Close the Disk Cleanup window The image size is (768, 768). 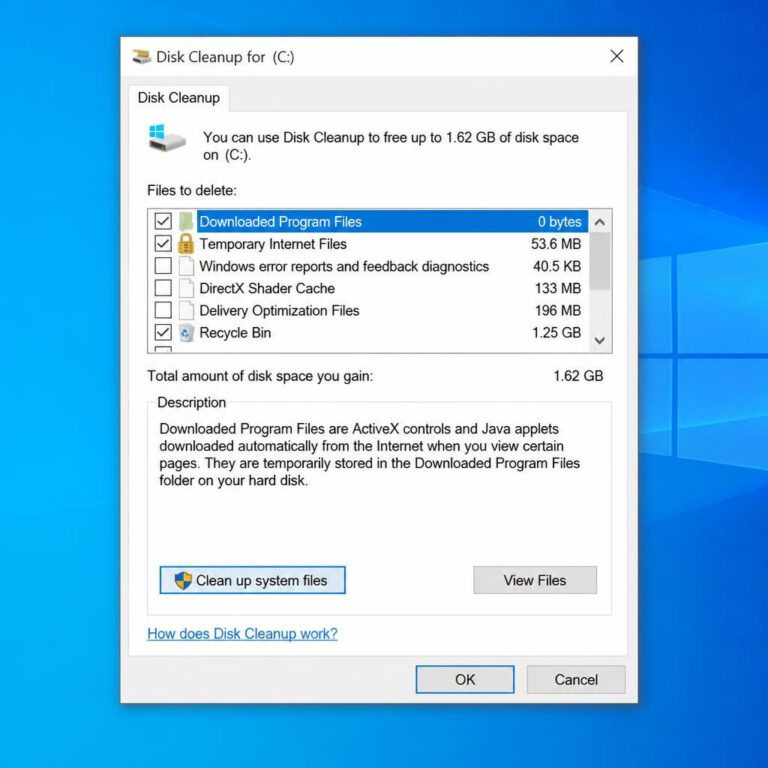(x=617, y=56)
